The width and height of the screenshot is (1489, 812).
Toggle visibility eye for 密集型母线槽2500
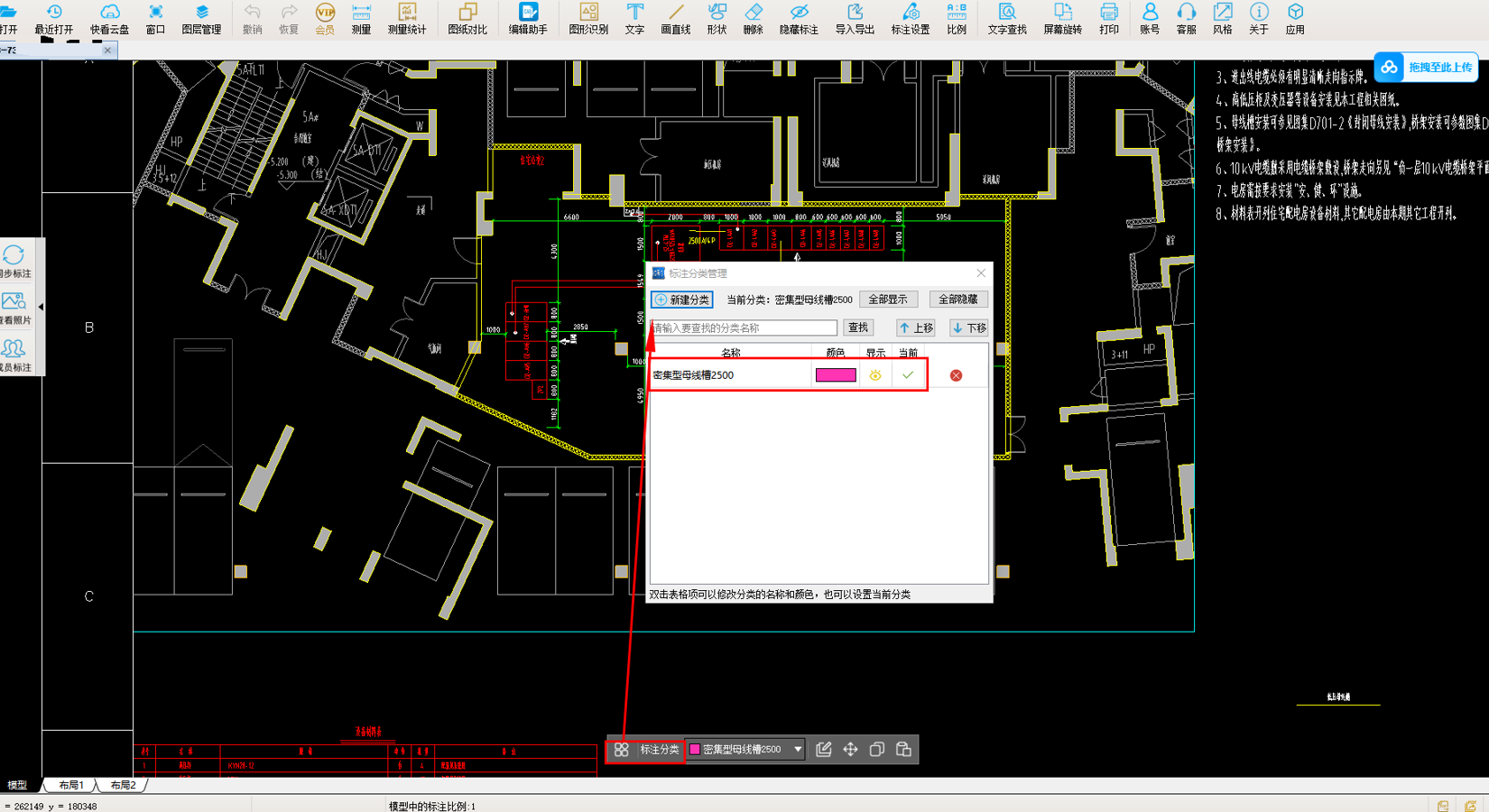pyautogui.click(x=874, y=375)
